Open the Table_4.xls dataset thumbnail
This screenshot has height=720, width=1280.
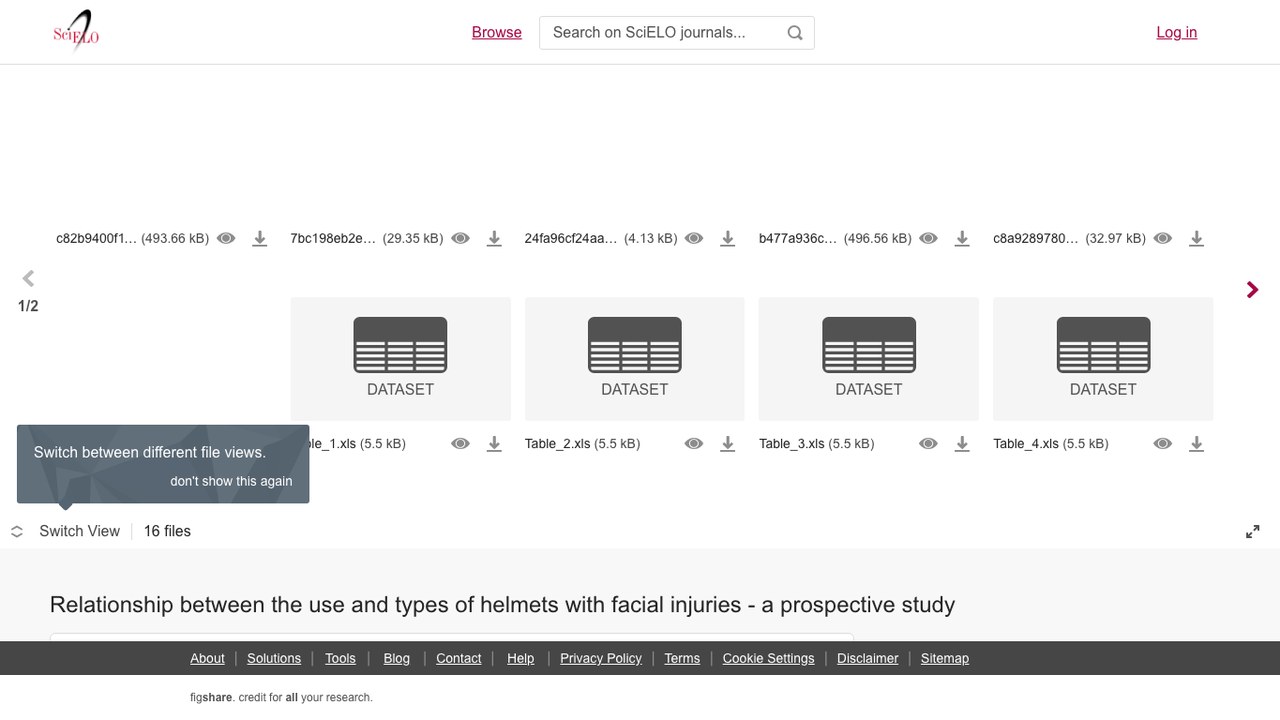pos(1103,359)
